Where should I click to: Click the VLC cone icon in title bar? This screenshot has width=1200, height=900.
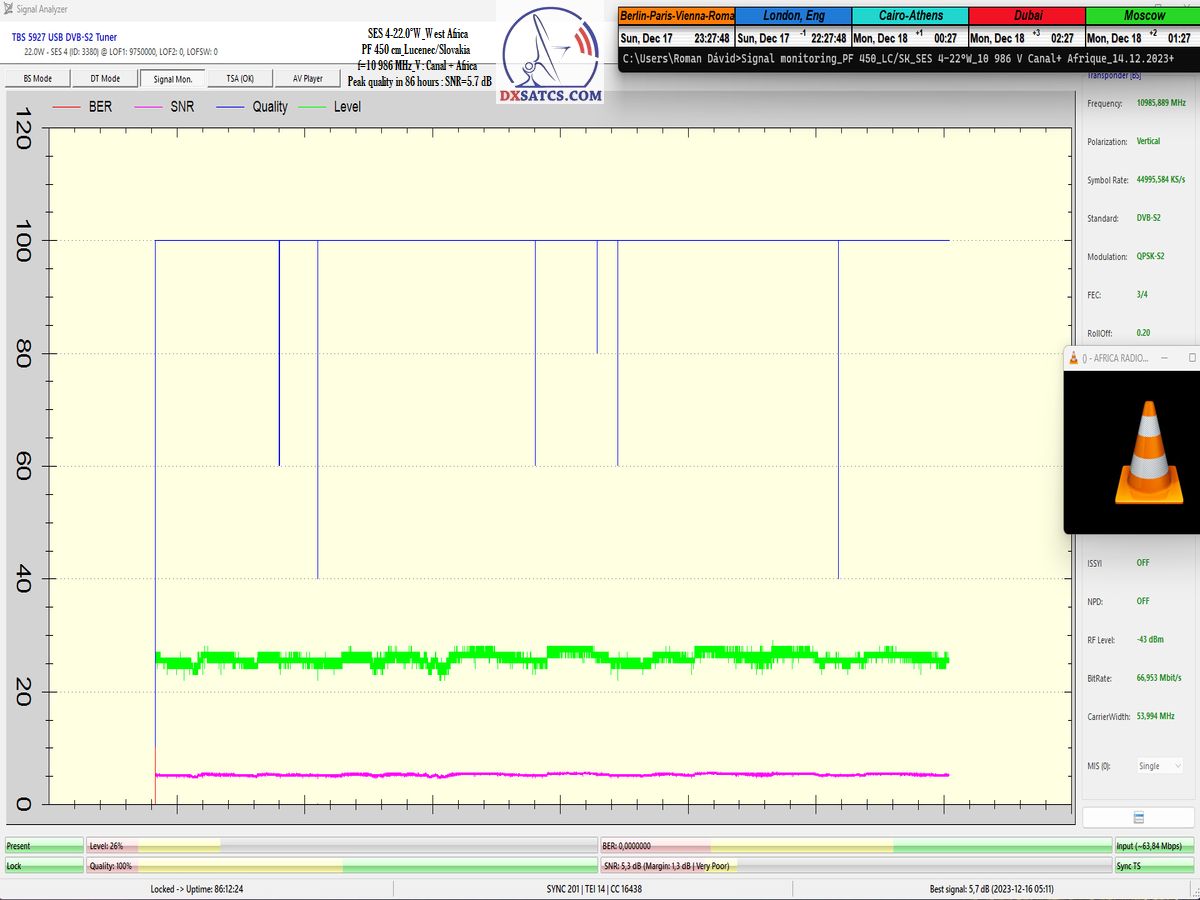tap(1073, 357)
